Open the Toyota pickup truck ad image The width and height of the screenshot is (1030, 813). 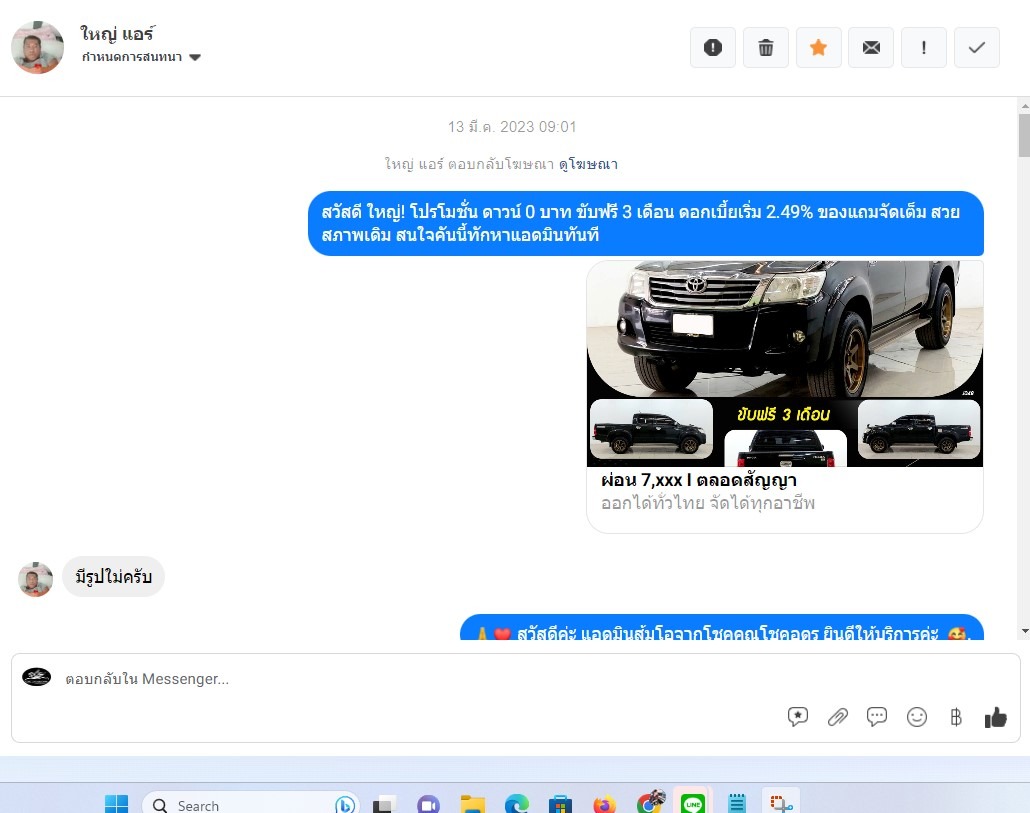[784, 364]
